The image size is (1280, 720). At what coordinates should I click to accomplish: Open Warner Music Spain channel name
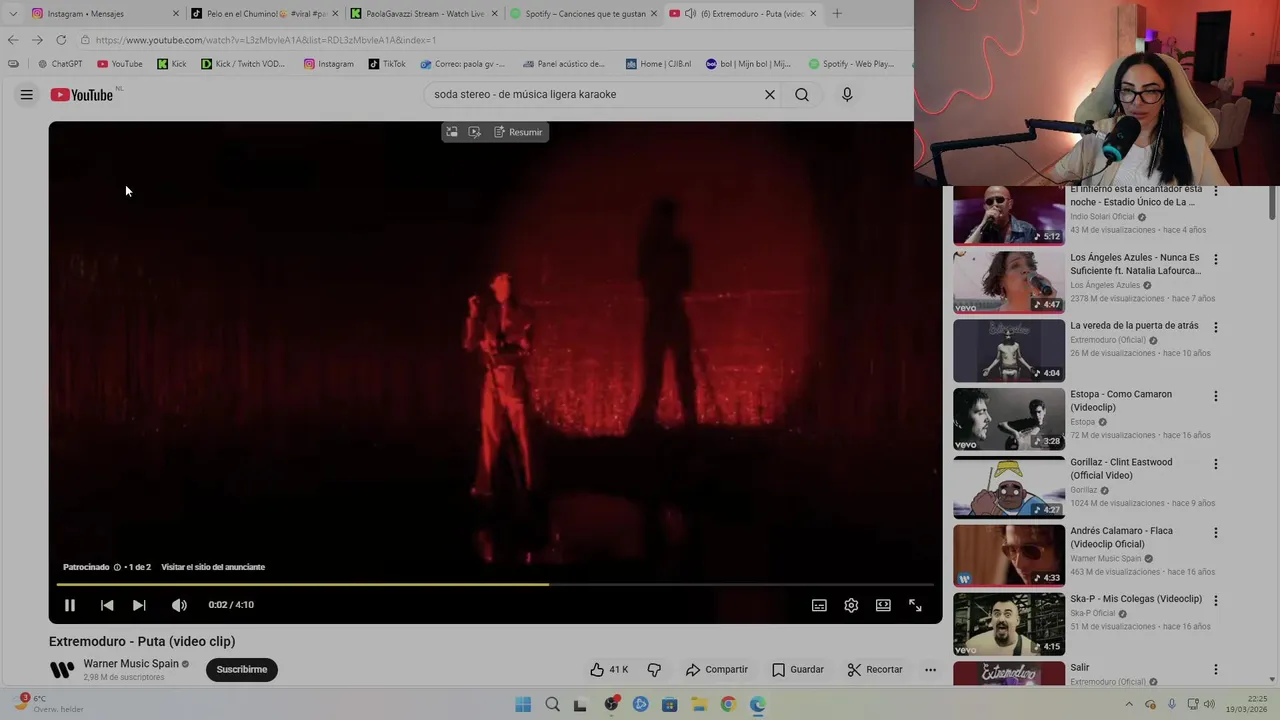[x=131, y=664]
